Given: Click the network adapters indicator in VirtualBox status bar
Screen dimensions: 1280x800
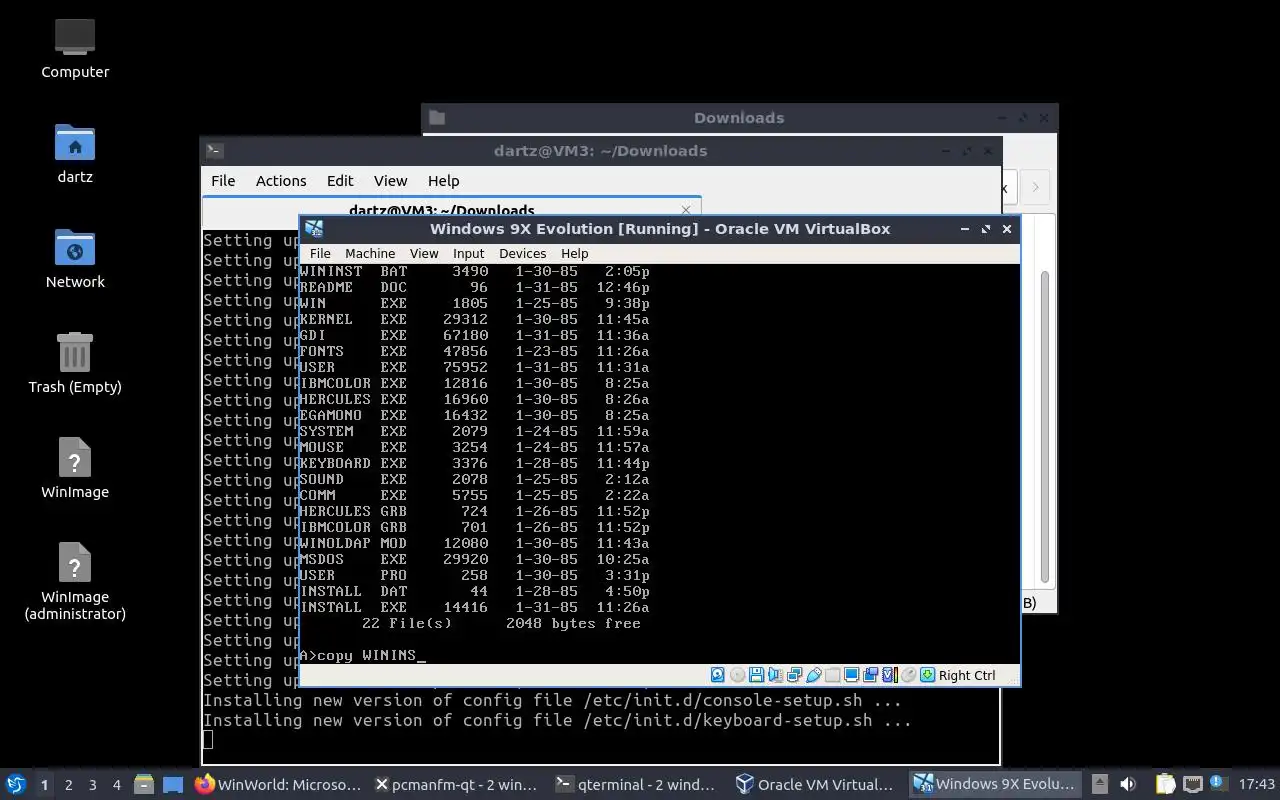Looking at the screenshot, I should tap(794, 675).
